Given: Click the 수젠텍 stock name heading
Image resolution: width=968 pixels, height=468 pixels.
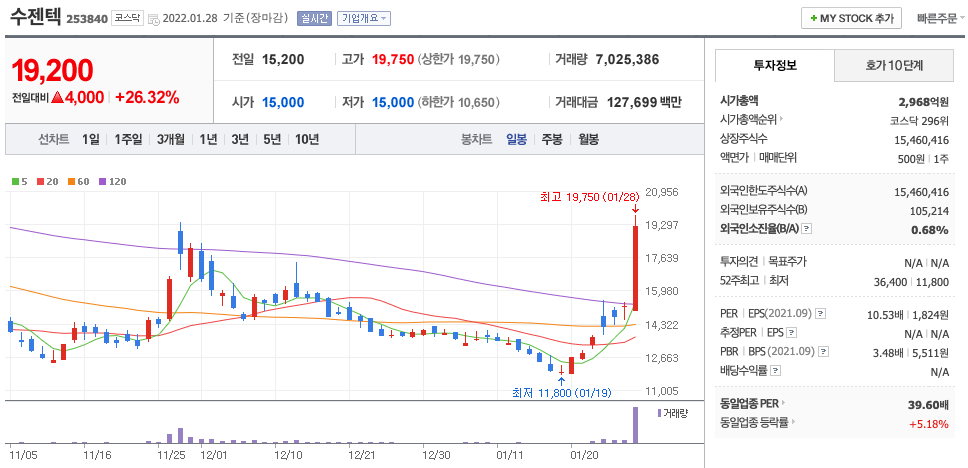Looking at the screenshot, I should click(x=35, y=17).
